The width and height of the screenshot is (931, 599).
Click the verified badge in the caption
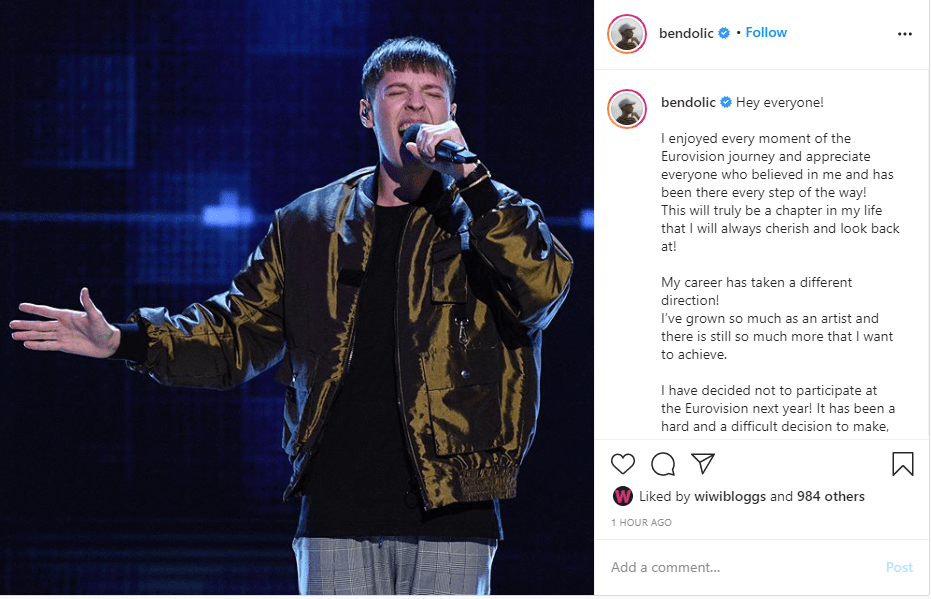(726, 102)
